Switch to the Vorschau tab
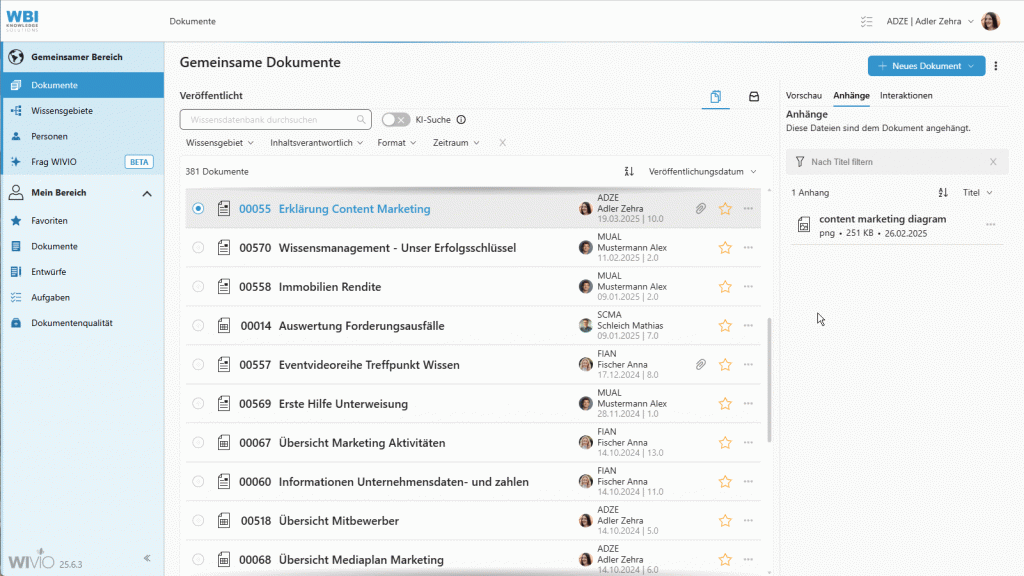The width and height of the screenshot is (1024, 576). [x=804, y=95]
